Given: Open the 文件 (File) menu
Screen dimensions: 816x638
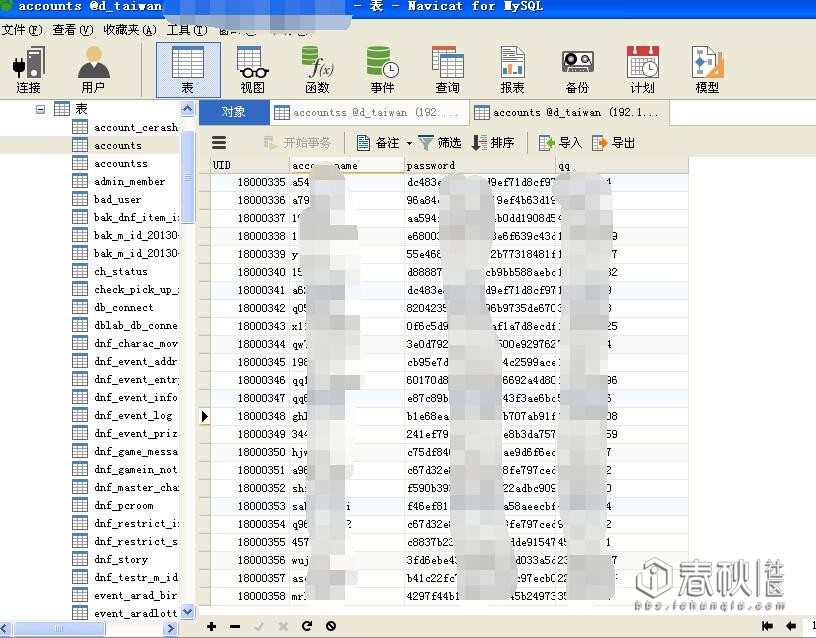Looking at the screenshot, I should [x=21, y=30].
